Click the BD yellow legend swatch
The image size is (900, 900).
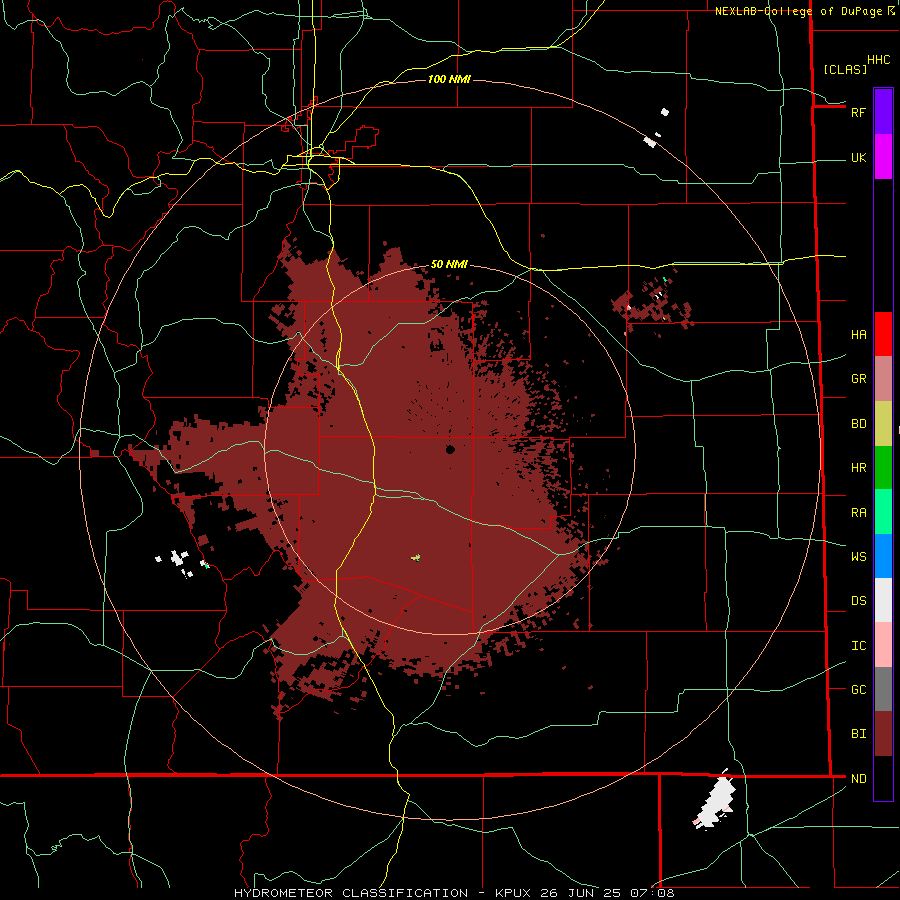(883, 424)
